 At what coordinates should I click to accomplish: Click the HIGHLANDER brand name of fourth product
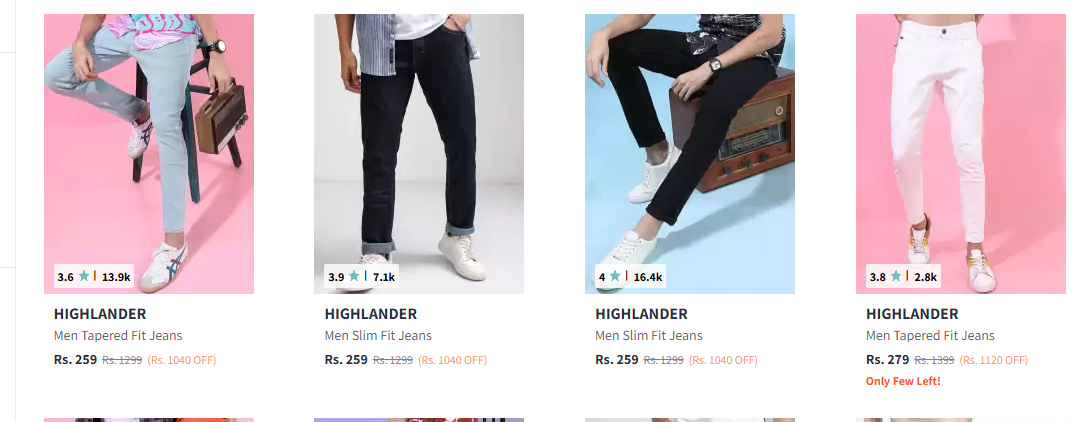[x=912, y=314]
